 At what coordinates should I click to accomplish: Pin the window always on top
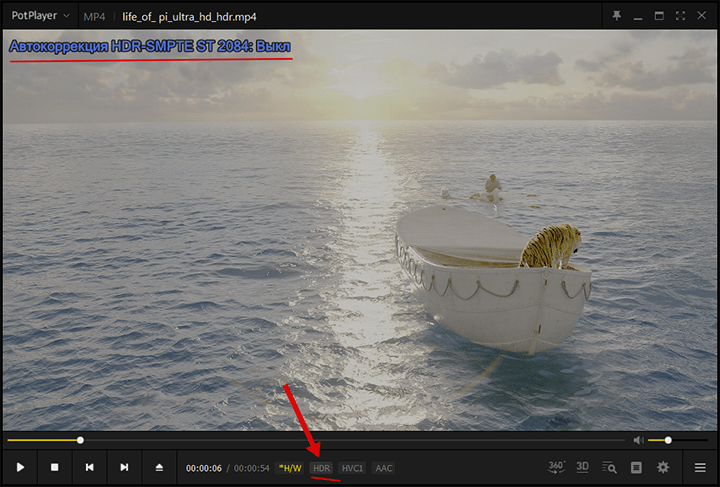(x=615, y=16)
